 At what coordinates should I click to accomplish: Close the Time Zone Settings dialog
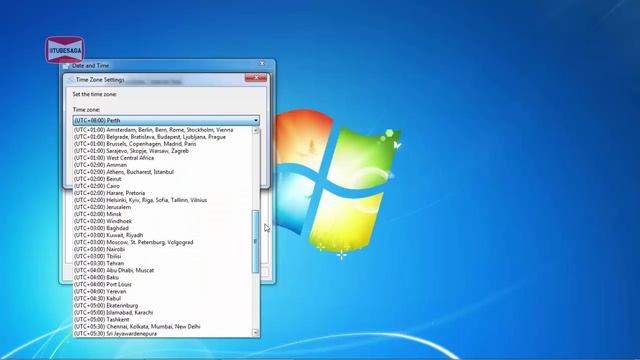[256, 78]
